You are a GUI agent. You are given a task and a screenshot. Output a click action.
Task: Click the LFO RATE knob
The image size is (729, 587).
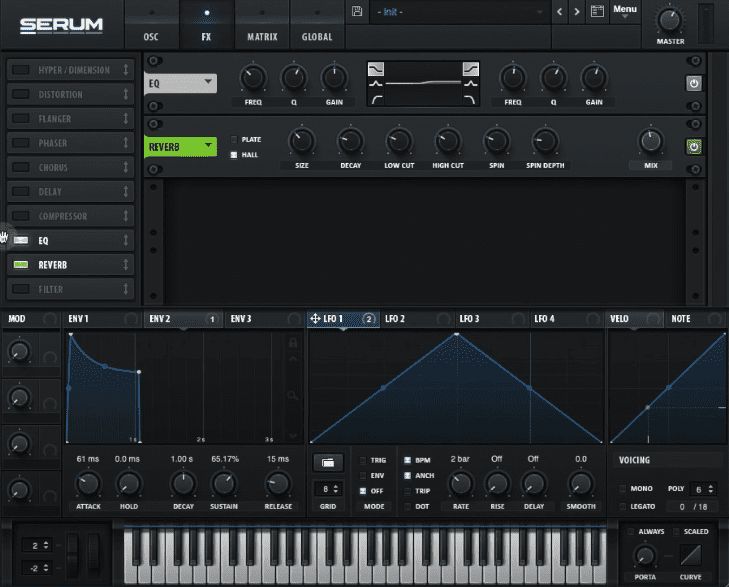461,483
